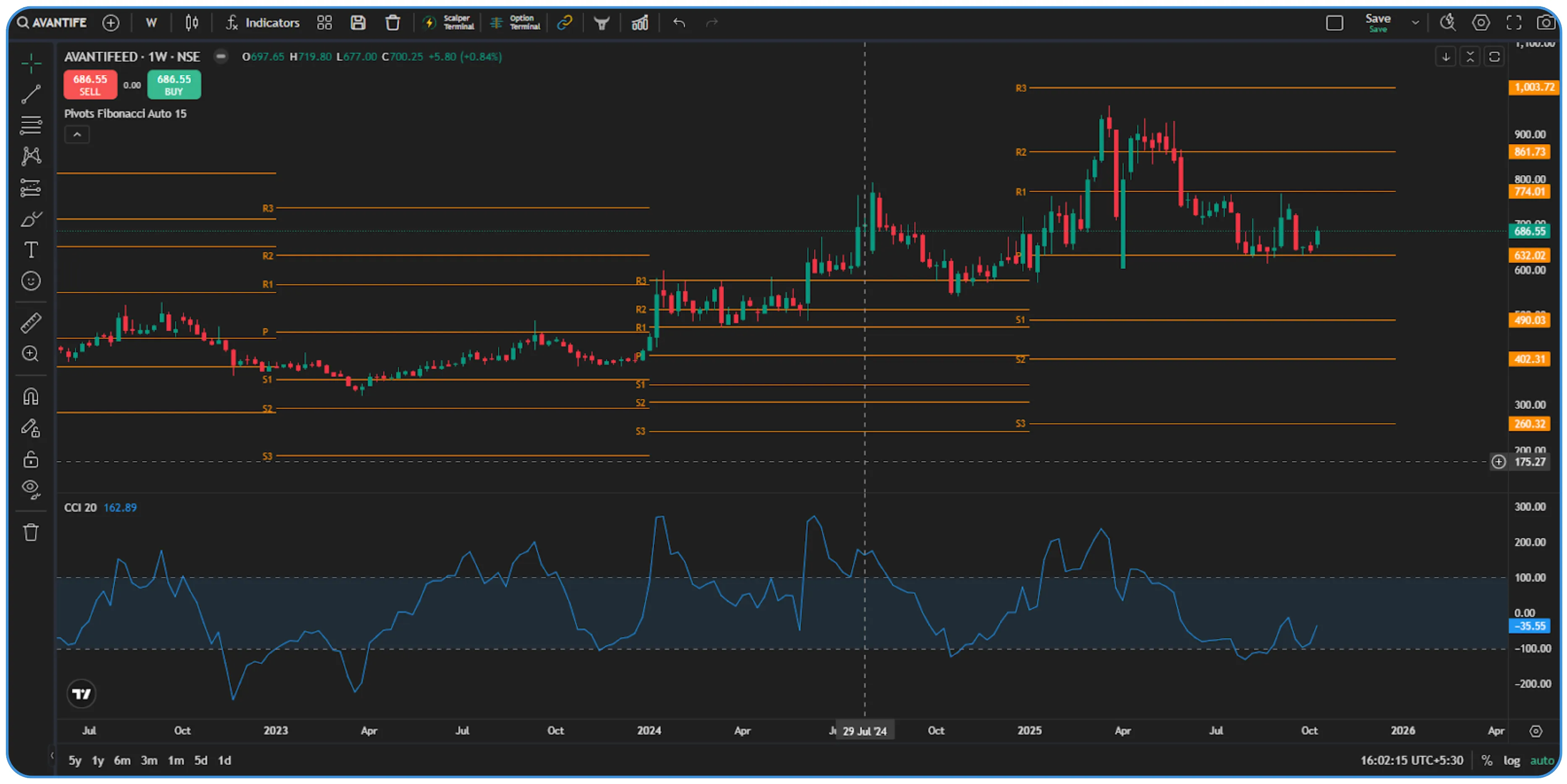
Task: Undo the last chart action
Action: 679,23
